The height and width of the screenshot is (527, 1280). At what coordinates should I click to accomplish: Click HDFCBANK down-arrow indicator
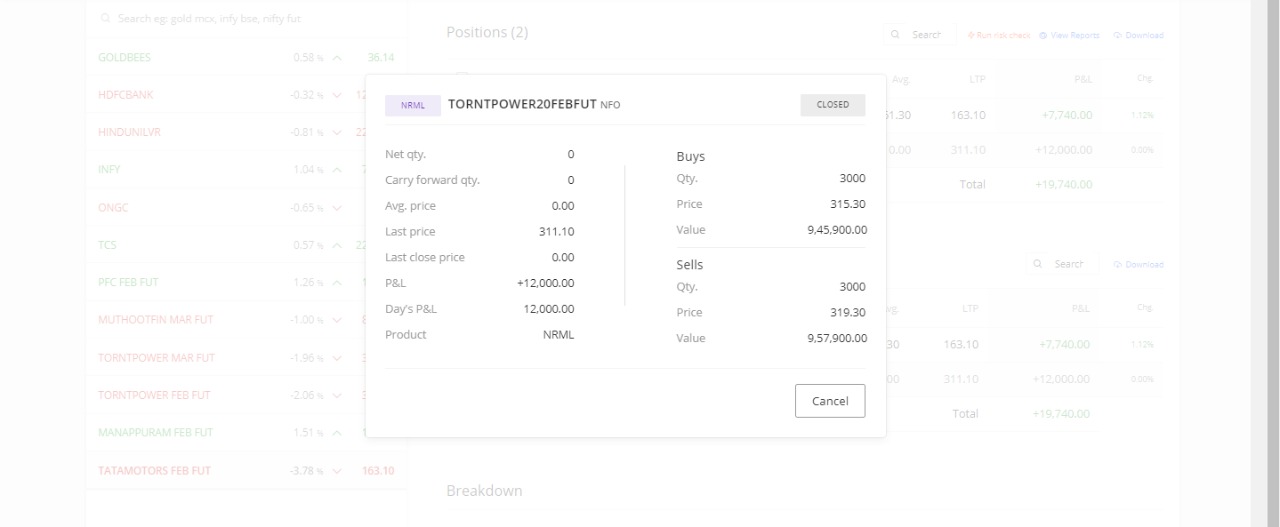338,95
